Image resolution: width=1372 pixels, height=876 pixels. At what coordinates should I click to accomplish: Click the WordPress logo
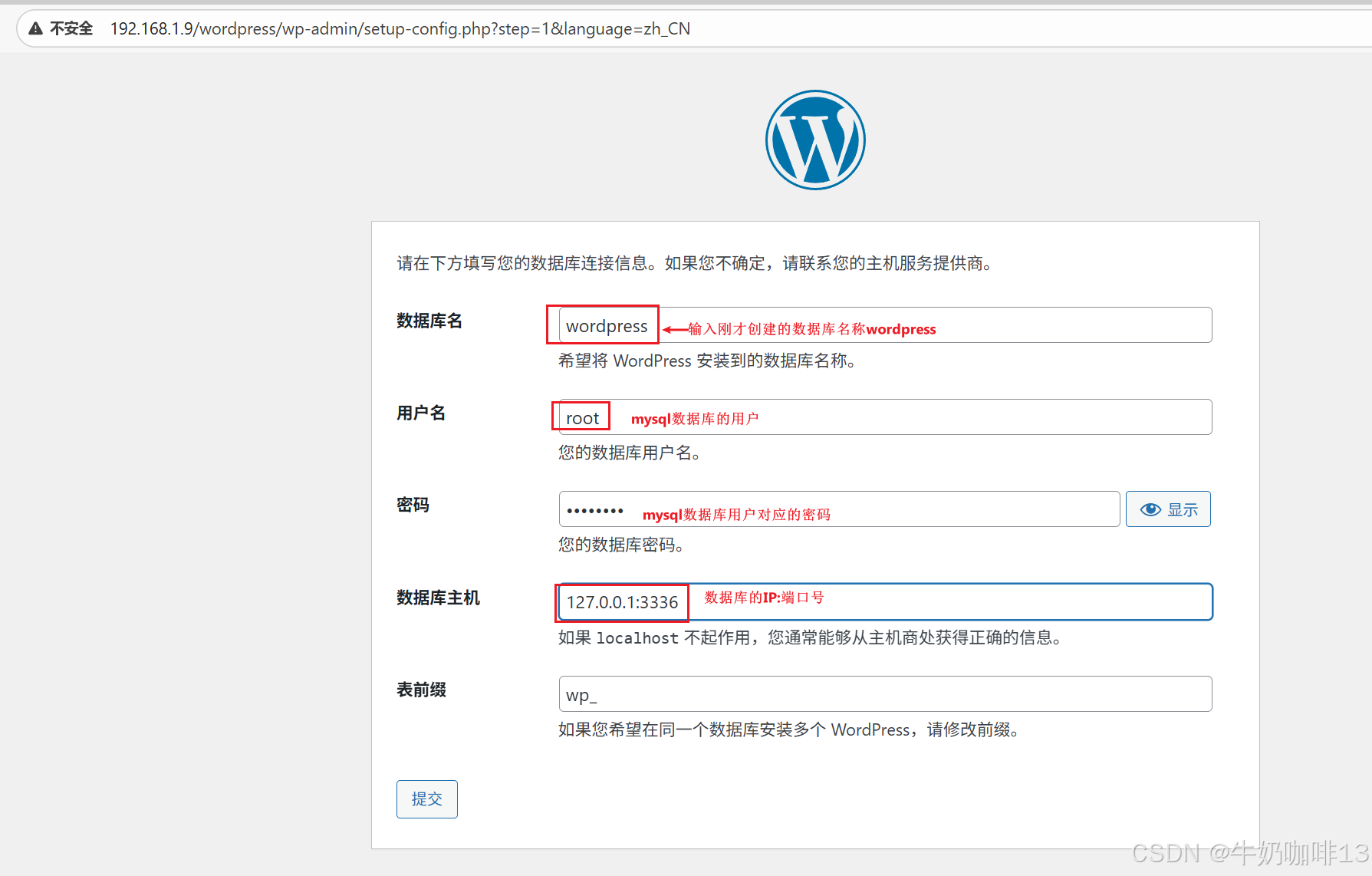click(x=815, y=140)
